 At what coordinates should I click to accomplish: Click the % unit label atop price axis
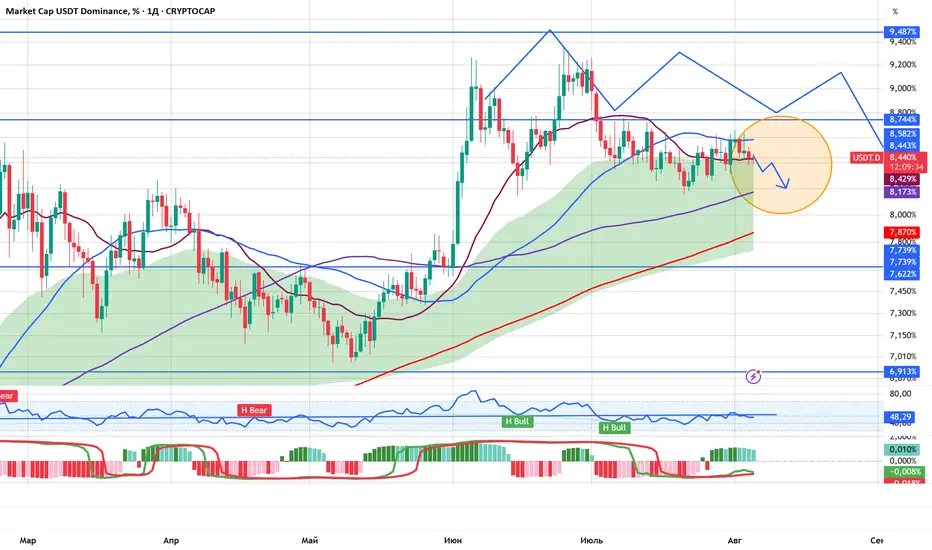click(895, 12)
